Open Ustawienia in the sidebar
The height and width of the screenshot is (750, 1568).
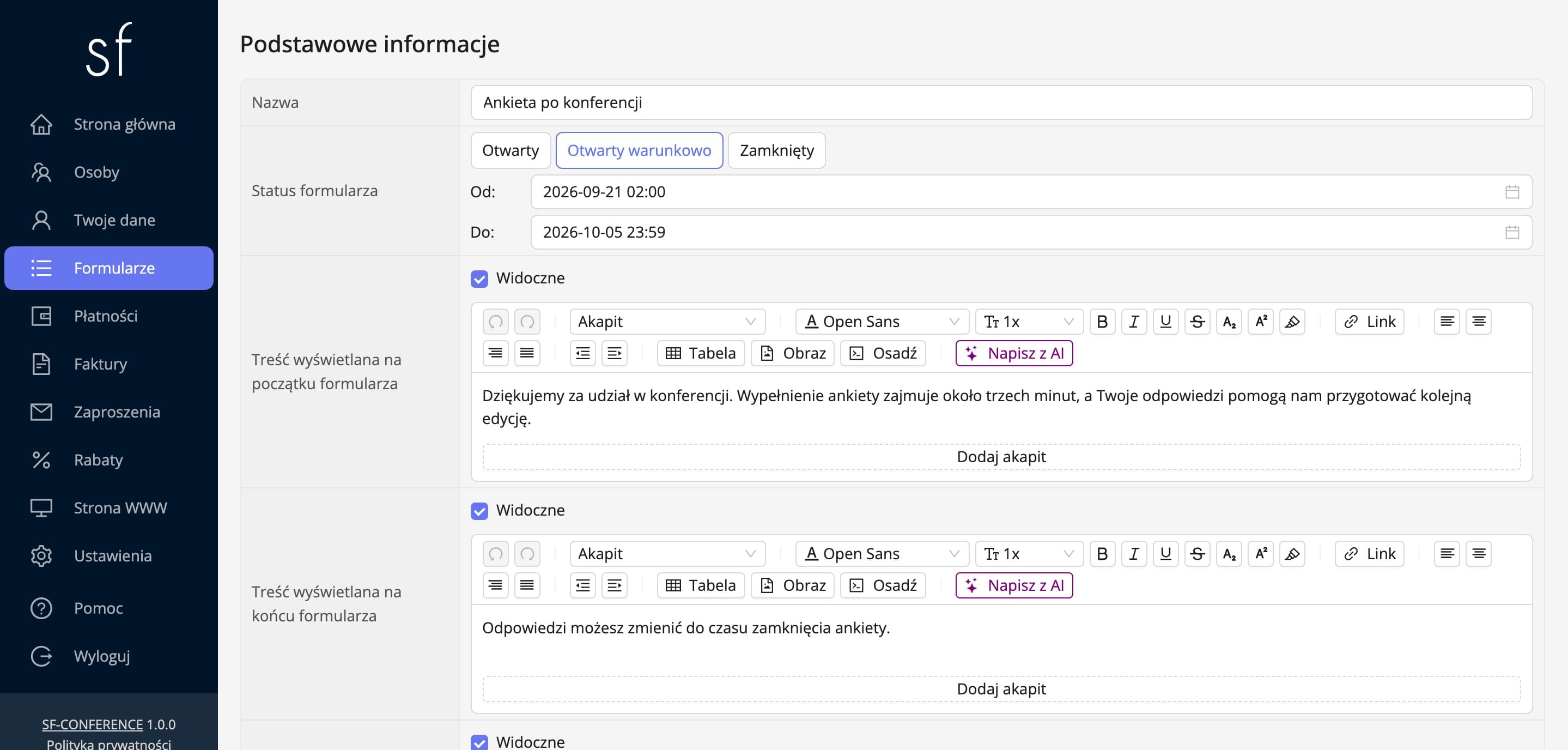(109, 556)
